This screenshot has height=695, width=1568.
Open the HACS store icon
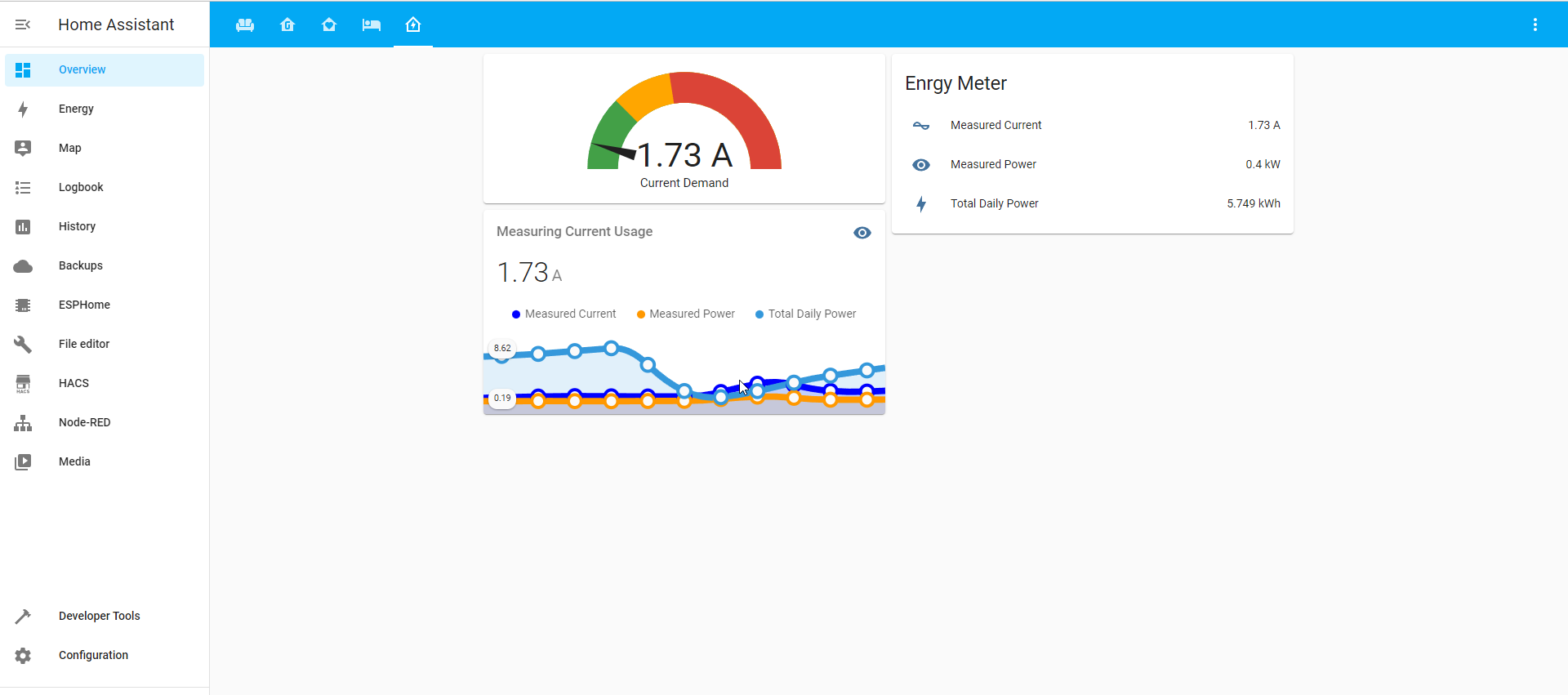[x=23, y=384]
